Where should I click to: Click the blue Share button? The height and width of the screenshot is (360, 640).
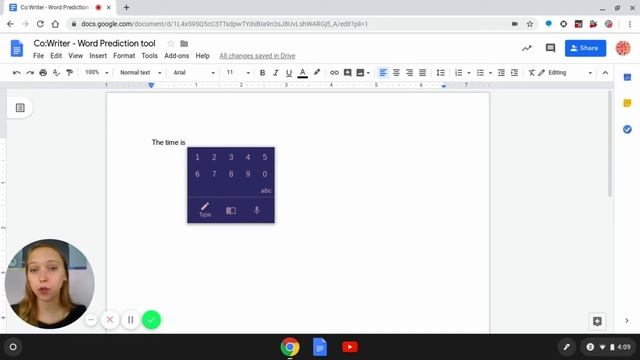pyautogui.click(x=585, y=48)
